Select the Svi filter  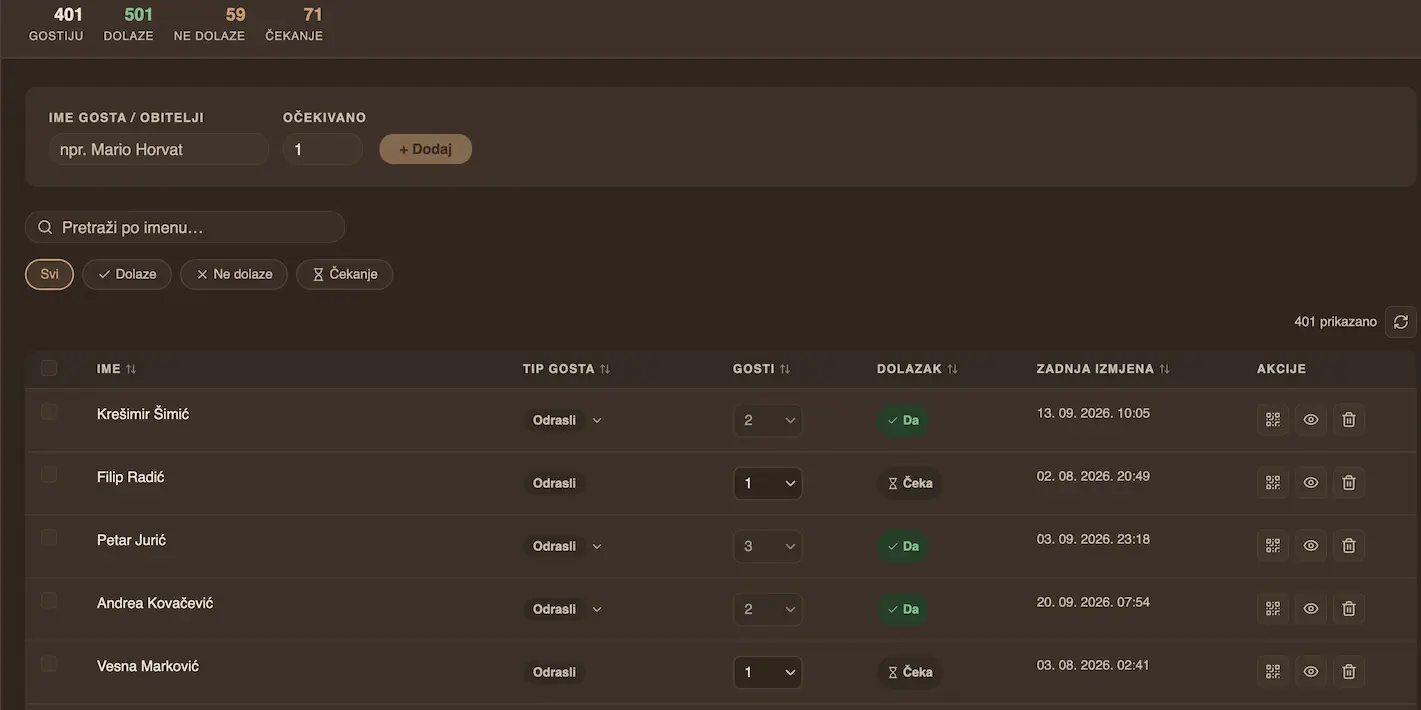click(49, 274)
